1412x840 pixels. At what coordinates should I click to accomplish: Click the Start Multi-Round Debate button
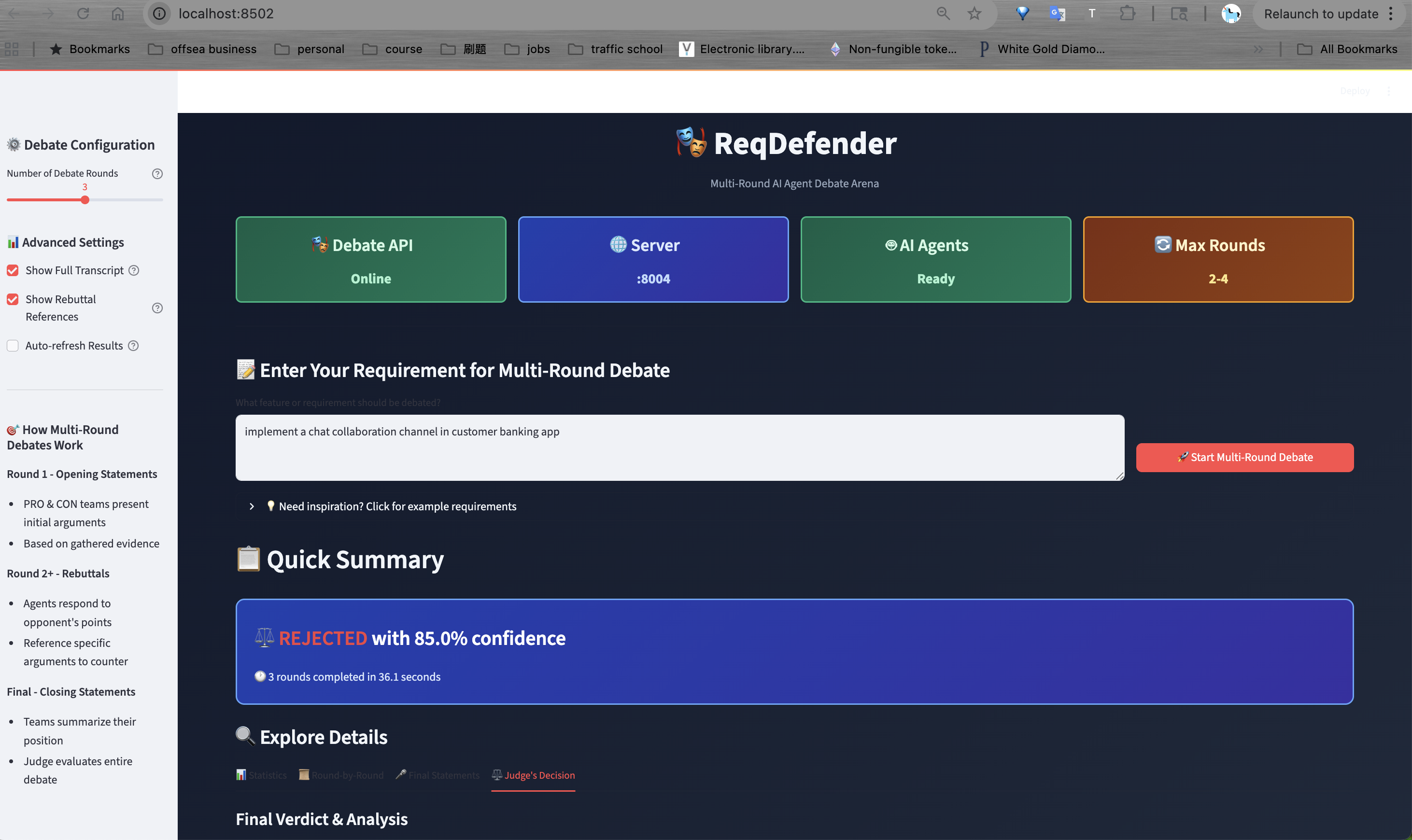[1244, 457]
